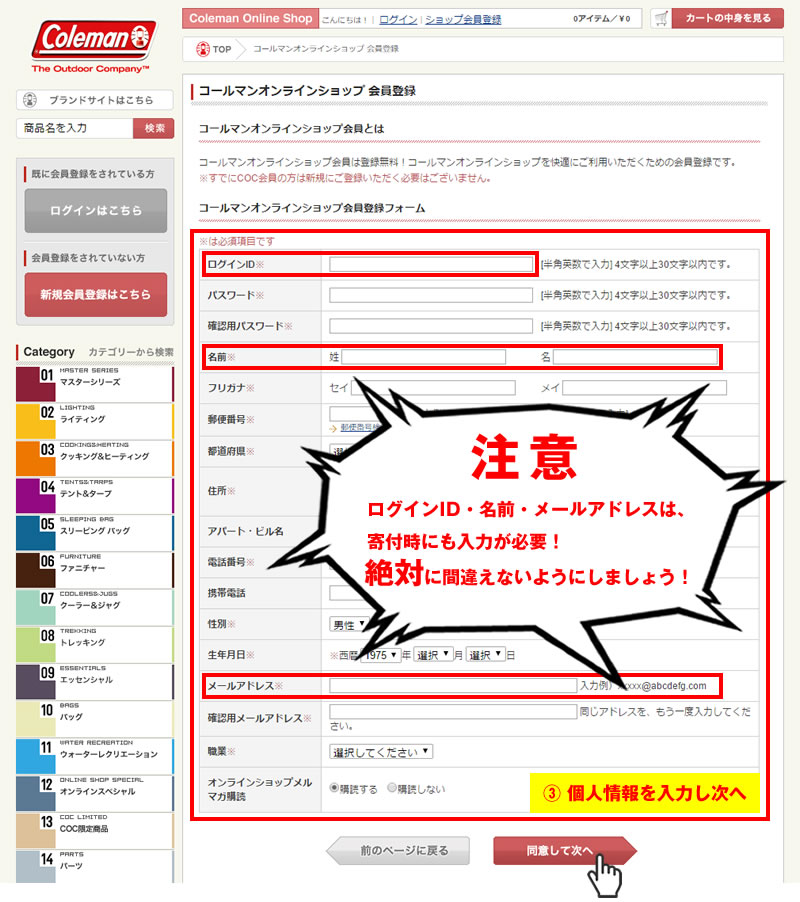Open category 13 COC限定商品
The image size is (800, 902).
(x=95, y=831)
